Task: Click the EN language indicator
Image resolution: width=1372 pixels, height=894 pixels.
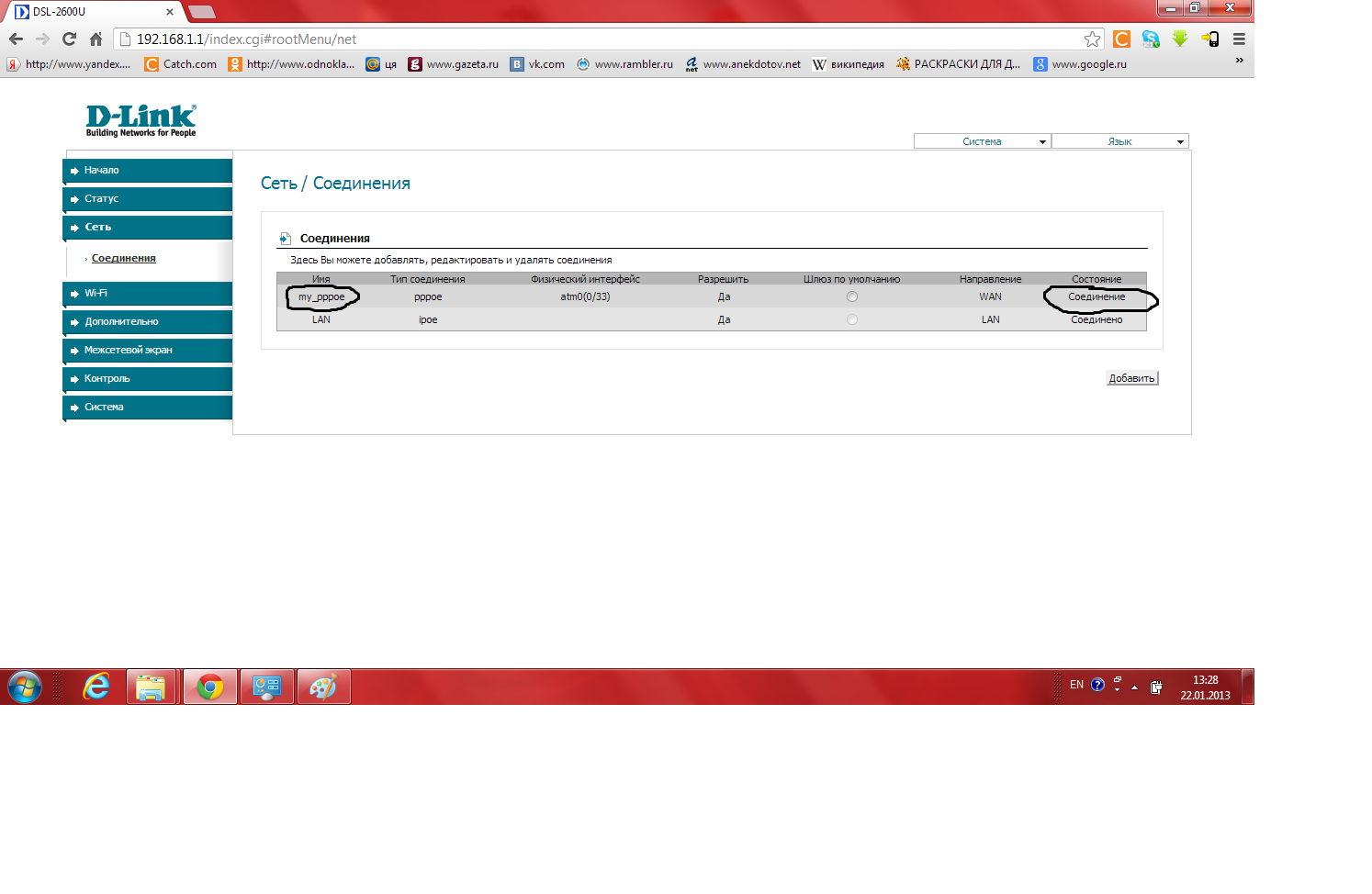Action: (x=1076, y=685)
